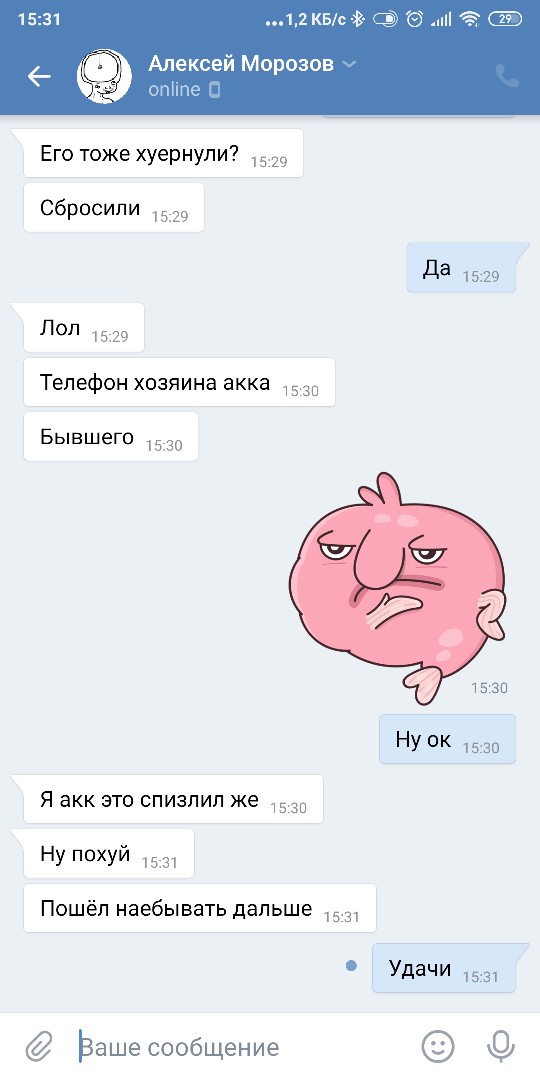This screenshot has width=540, height=1080.
Task: Select the "Удачи" outgoing message
Action: (x=444, y=968)
